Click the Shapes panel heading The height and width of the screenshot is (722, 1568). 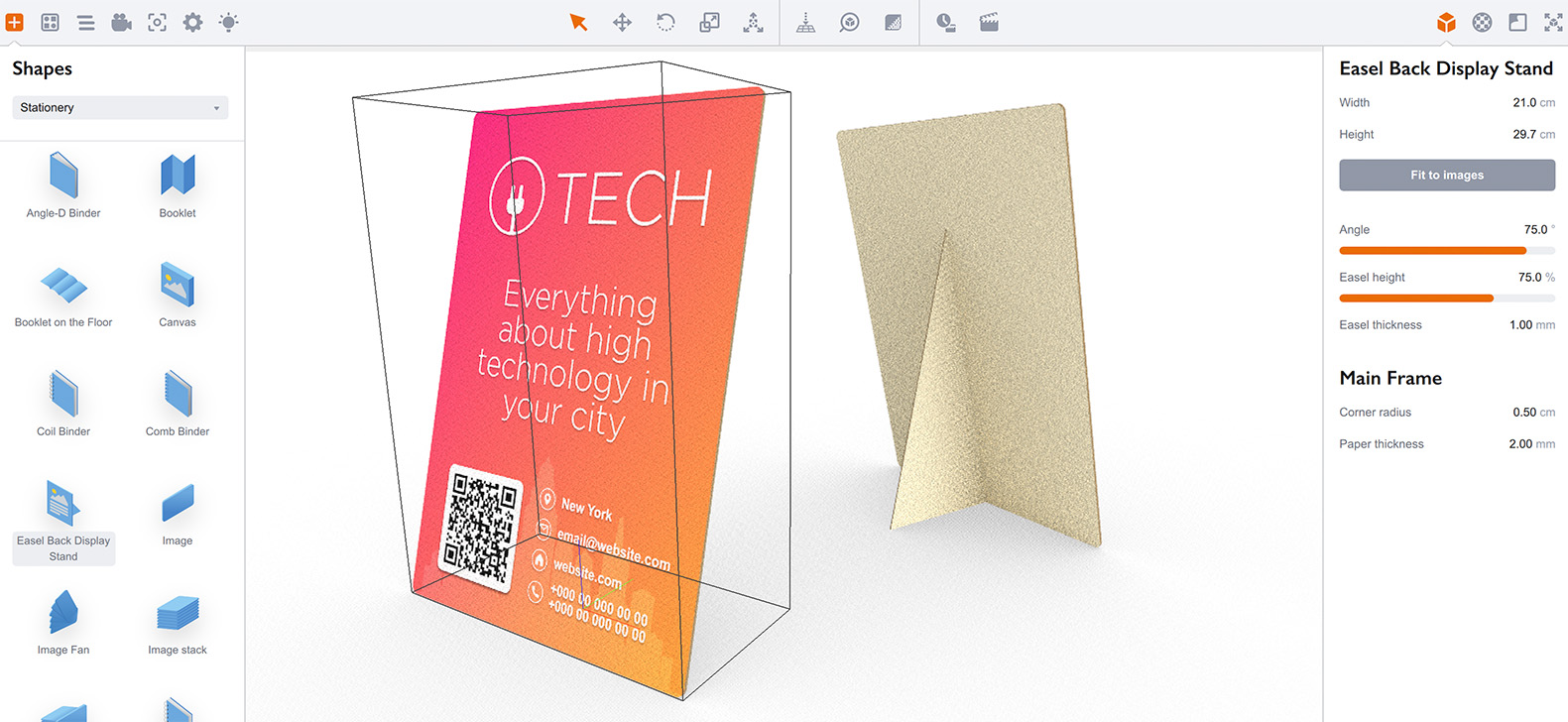coord(42,68)
